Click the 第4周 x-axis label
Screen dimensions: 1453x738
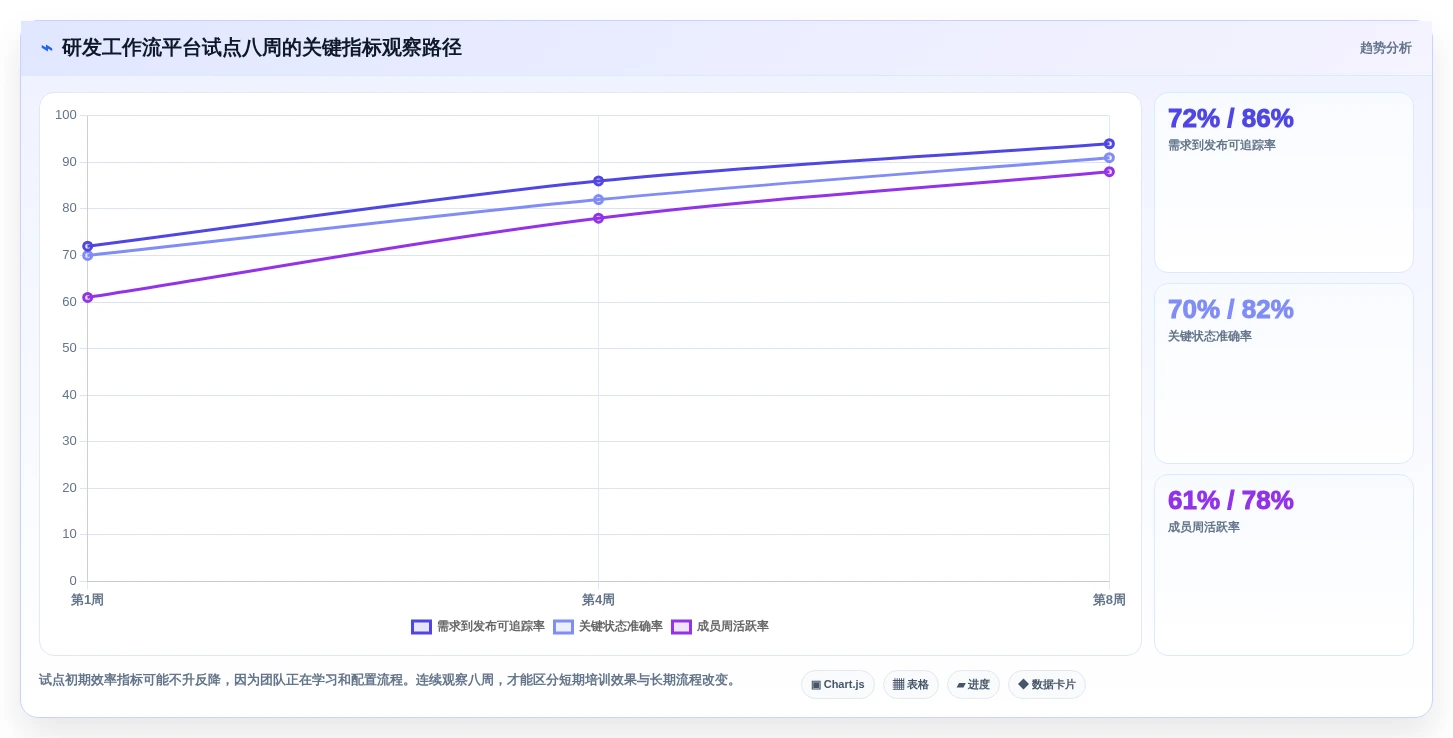click(598, 600)
